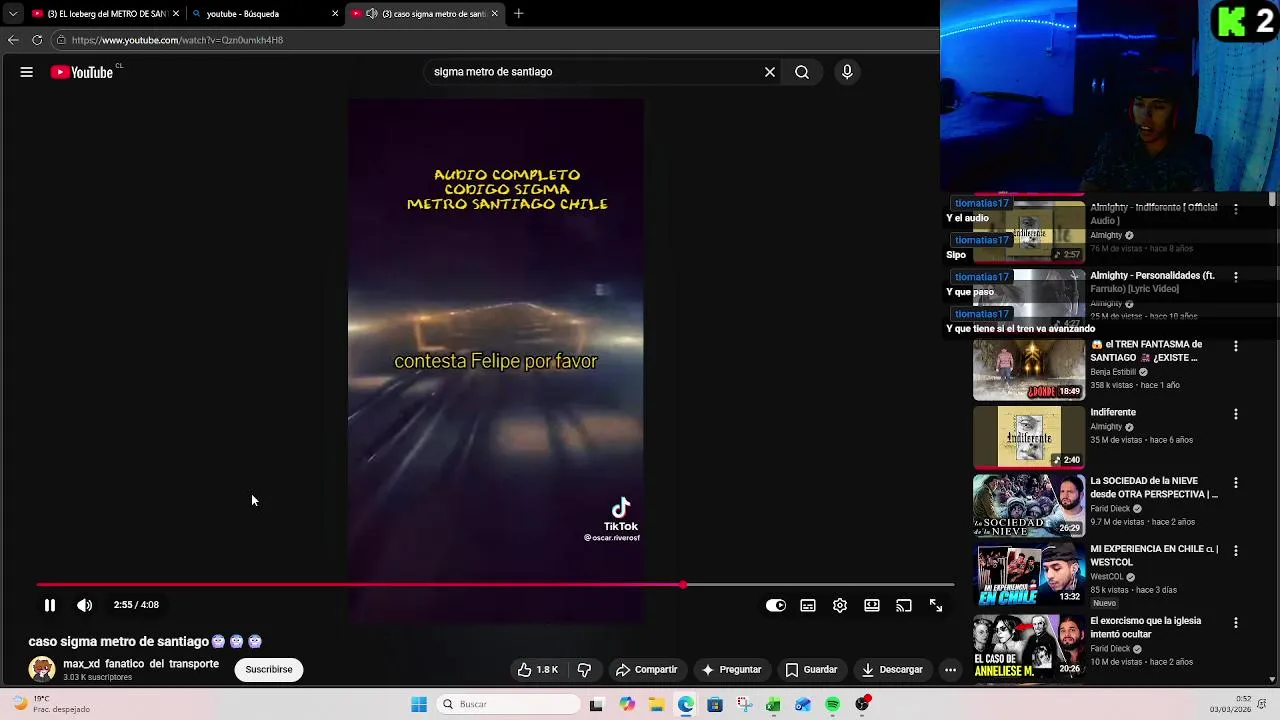Open El exorcismo que la iglesia title
1280x720 pixels.
point(1146,628)
